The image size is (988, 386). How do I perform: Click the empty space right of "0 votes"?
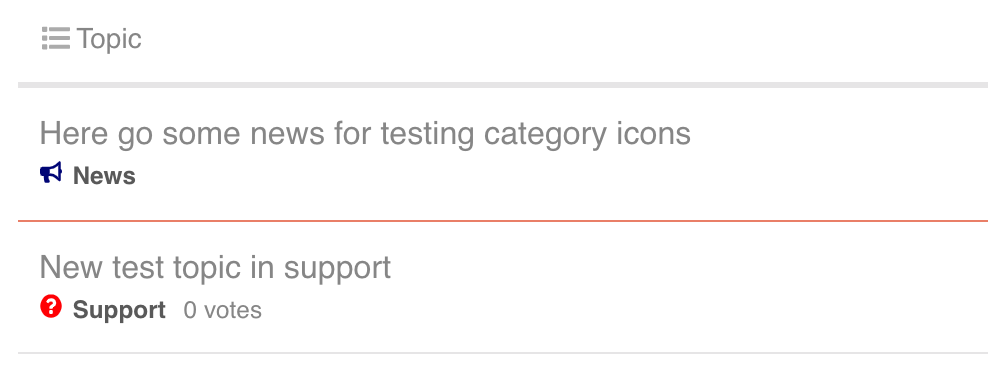624,310
